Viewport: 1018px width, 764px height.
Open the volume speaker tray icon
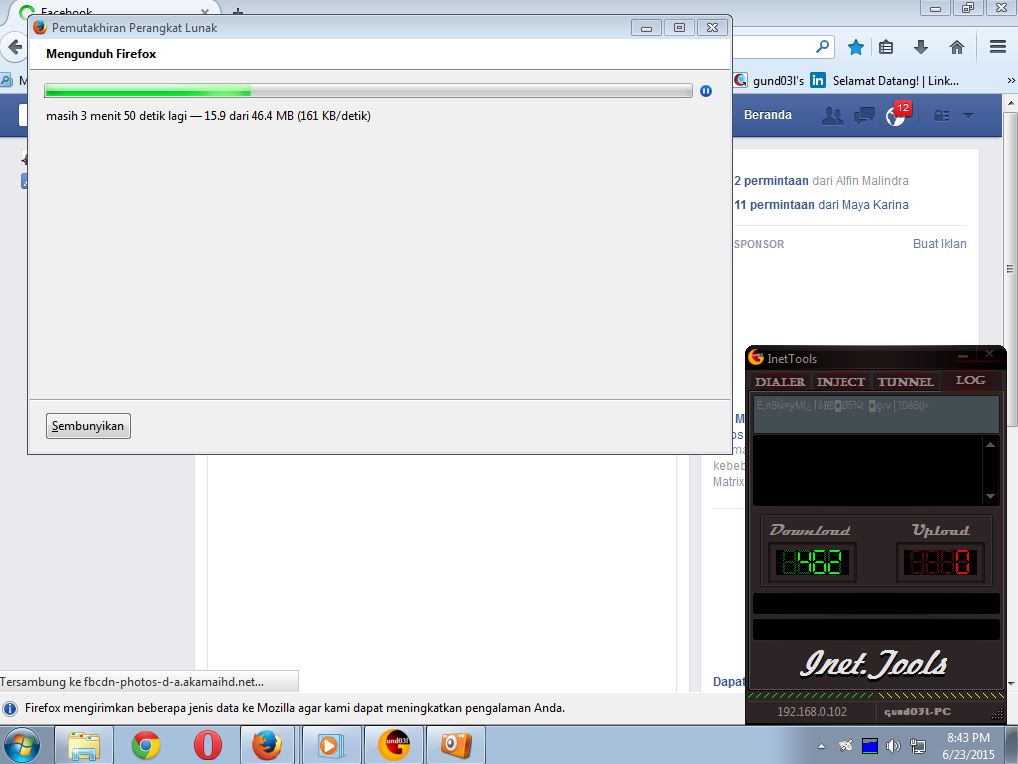pos(893,746)
